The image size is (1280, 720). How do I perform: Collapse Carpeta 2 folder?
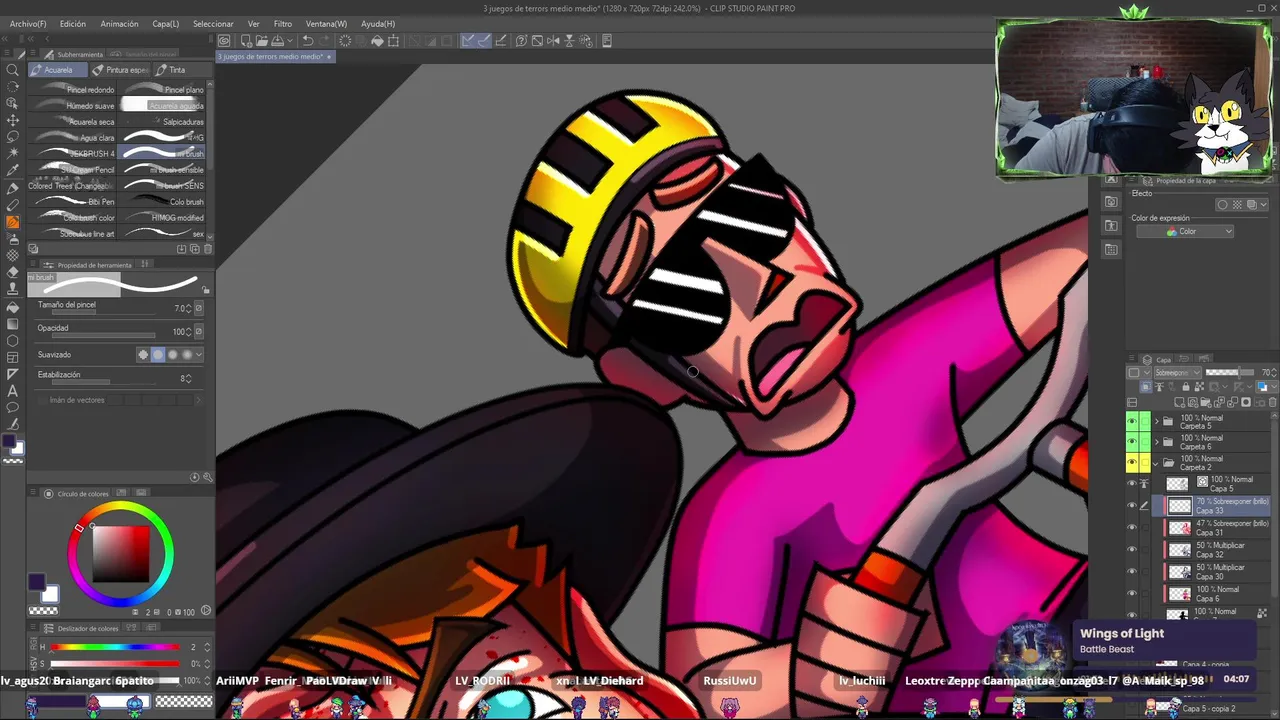pos(1157,462)
